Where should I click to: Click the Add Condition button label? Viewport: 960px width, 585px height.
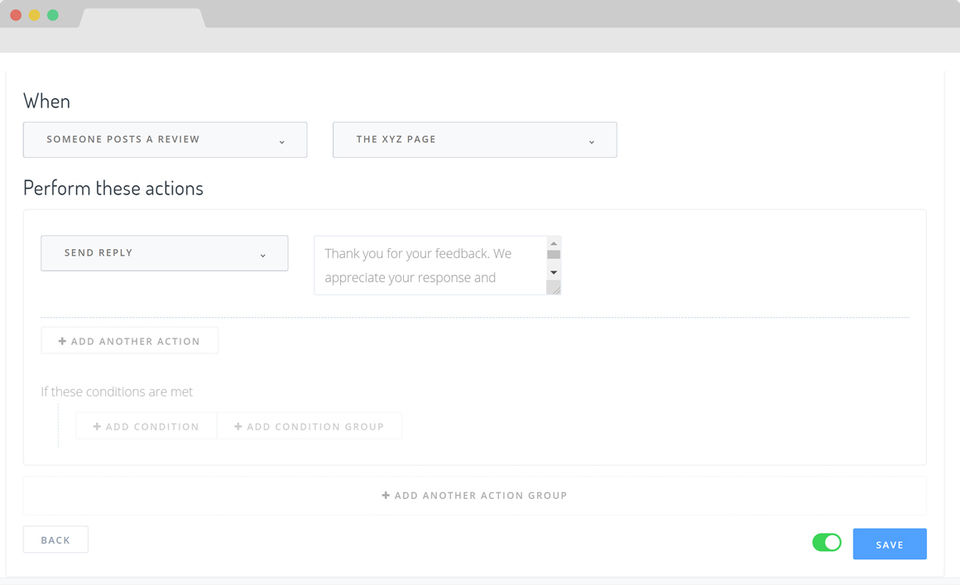pyautogui.click(x=152, y=427)
